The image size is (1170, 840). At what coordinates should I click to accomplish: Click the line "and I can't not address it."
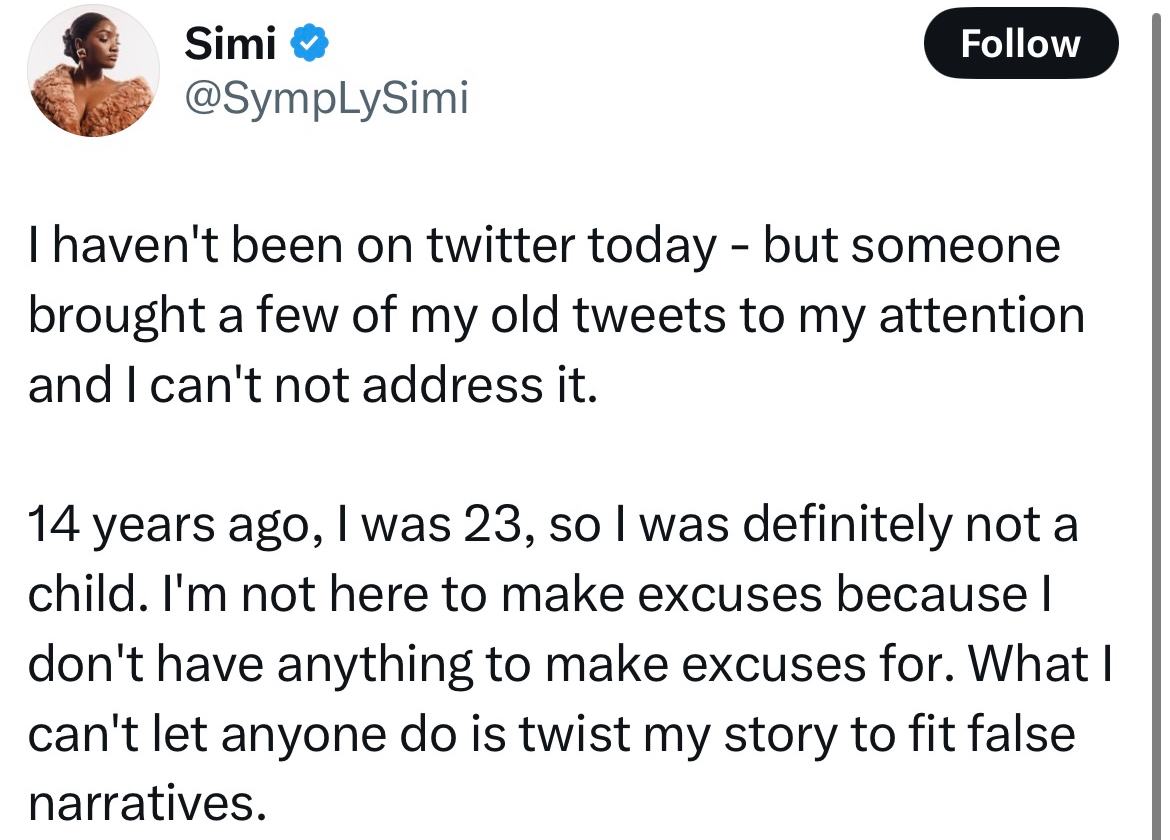pos(312,386)
